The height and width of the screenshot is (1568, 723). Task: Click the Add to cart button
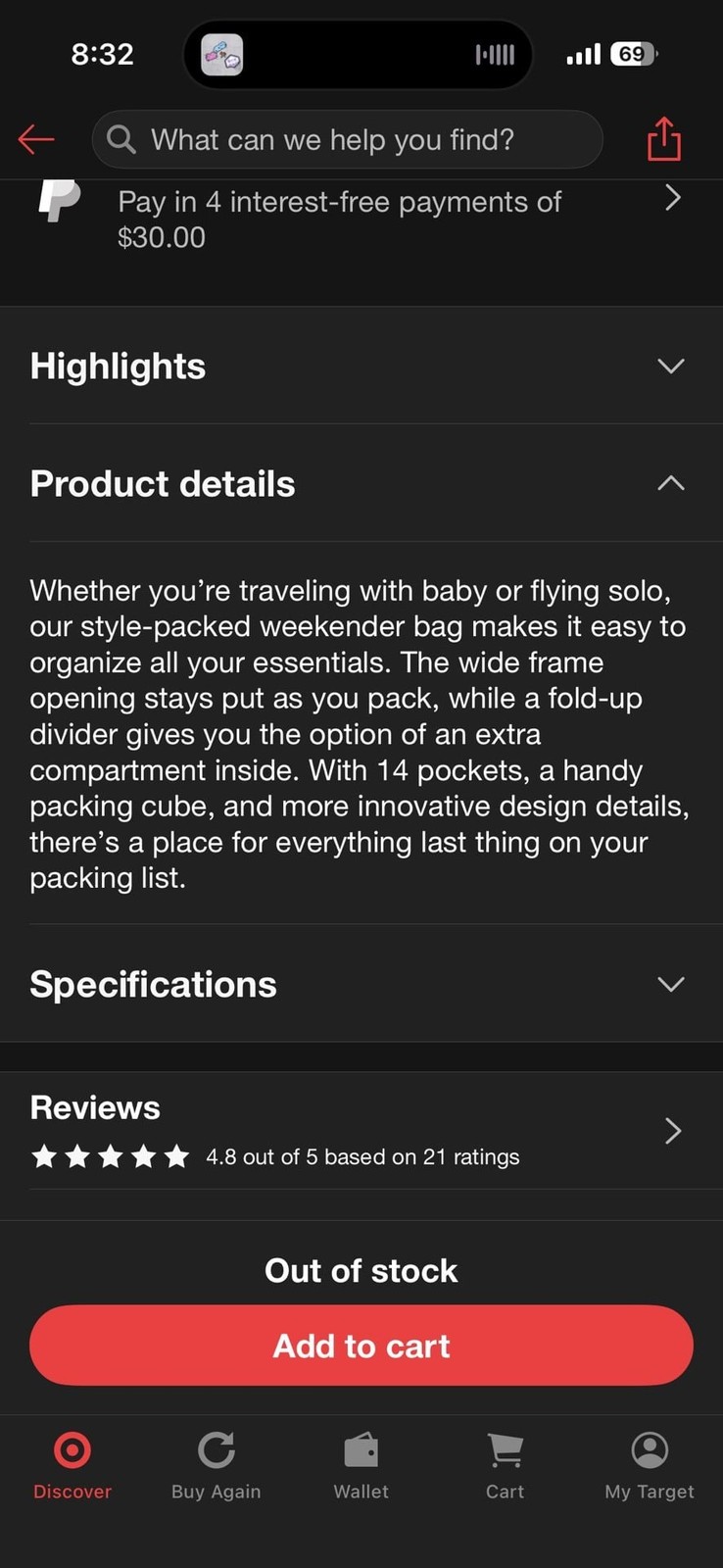pos(361,1346)
